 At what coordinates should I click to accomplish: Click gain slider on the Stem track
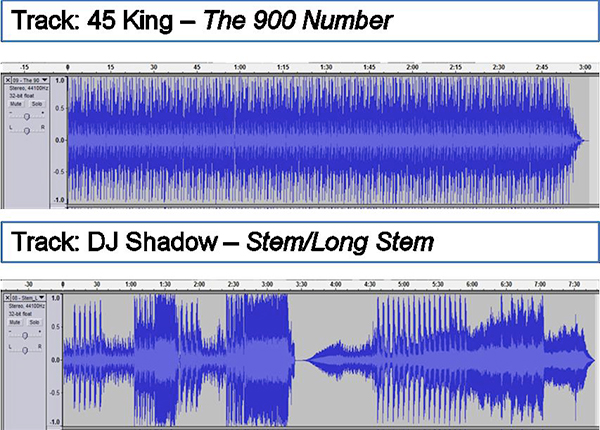(x=27, y=335)
